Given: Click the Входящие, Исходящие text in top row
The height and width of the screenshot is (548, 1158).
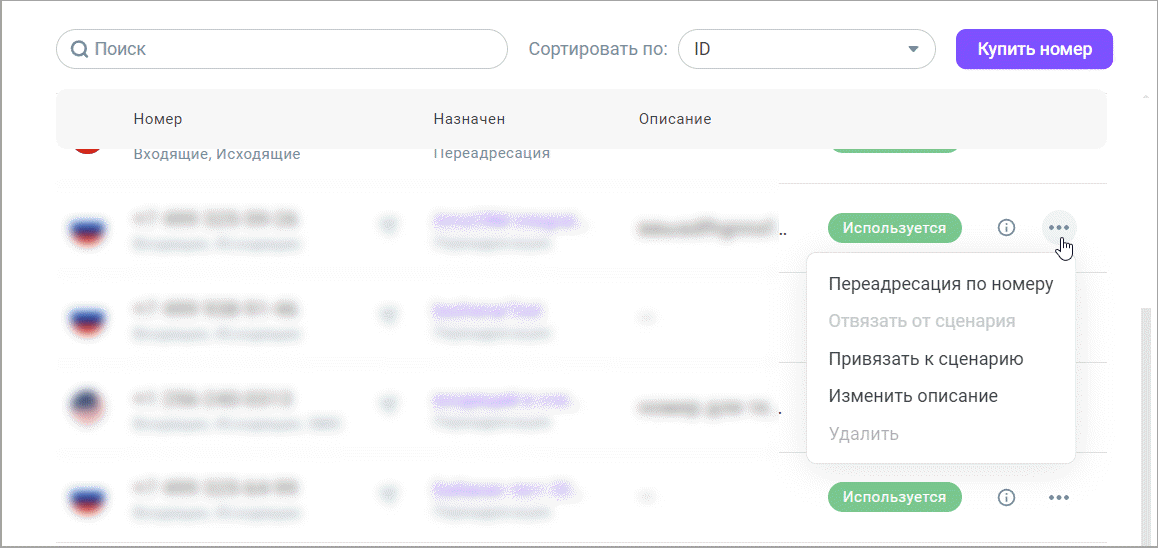Looking at the screenshot, I should point(217,154).
